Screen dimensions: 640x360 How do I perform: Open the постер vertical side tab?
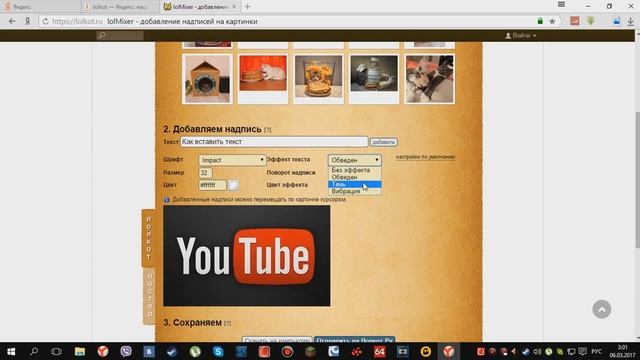click(149, 296)
